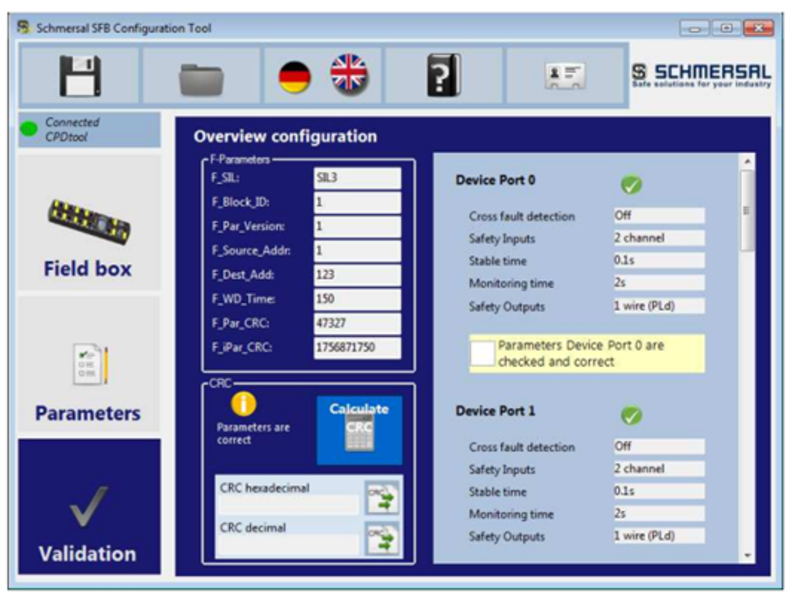Screen dimensions: 801x600
Task: Open the help book icon
Action: (443, 75)
